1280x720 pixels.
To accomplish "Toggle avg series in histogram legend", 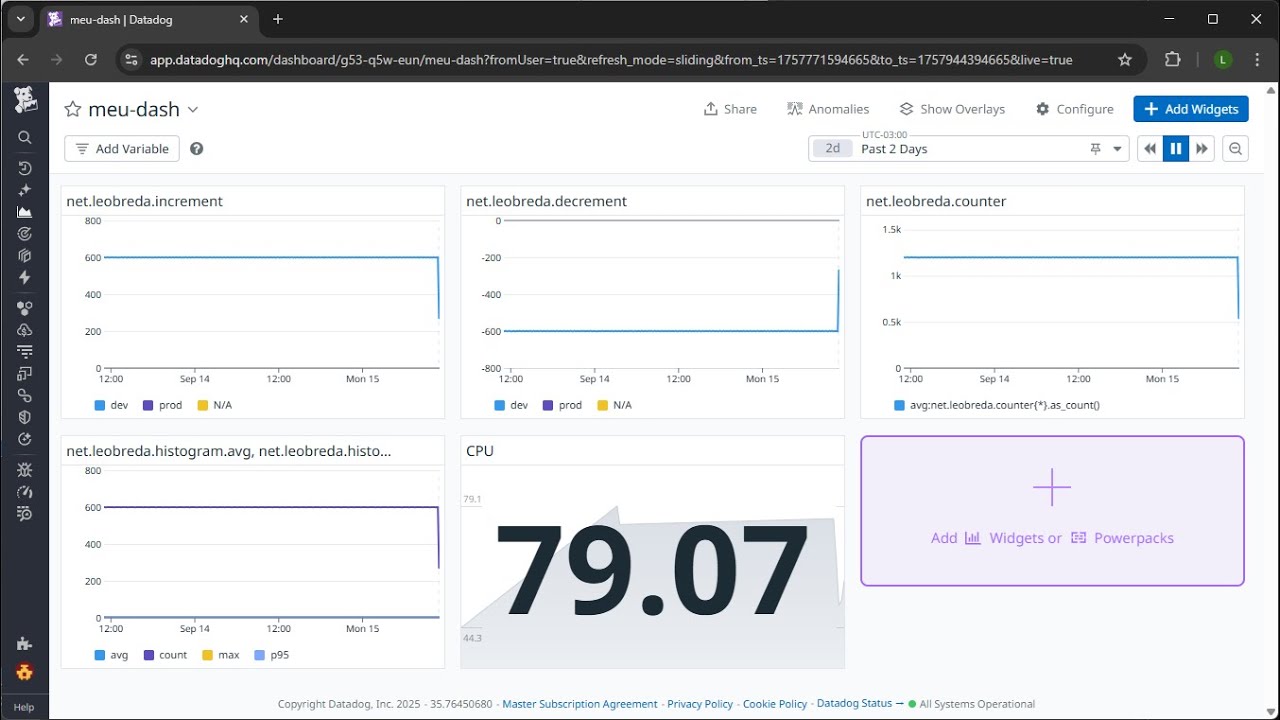I will click(111, 655).
